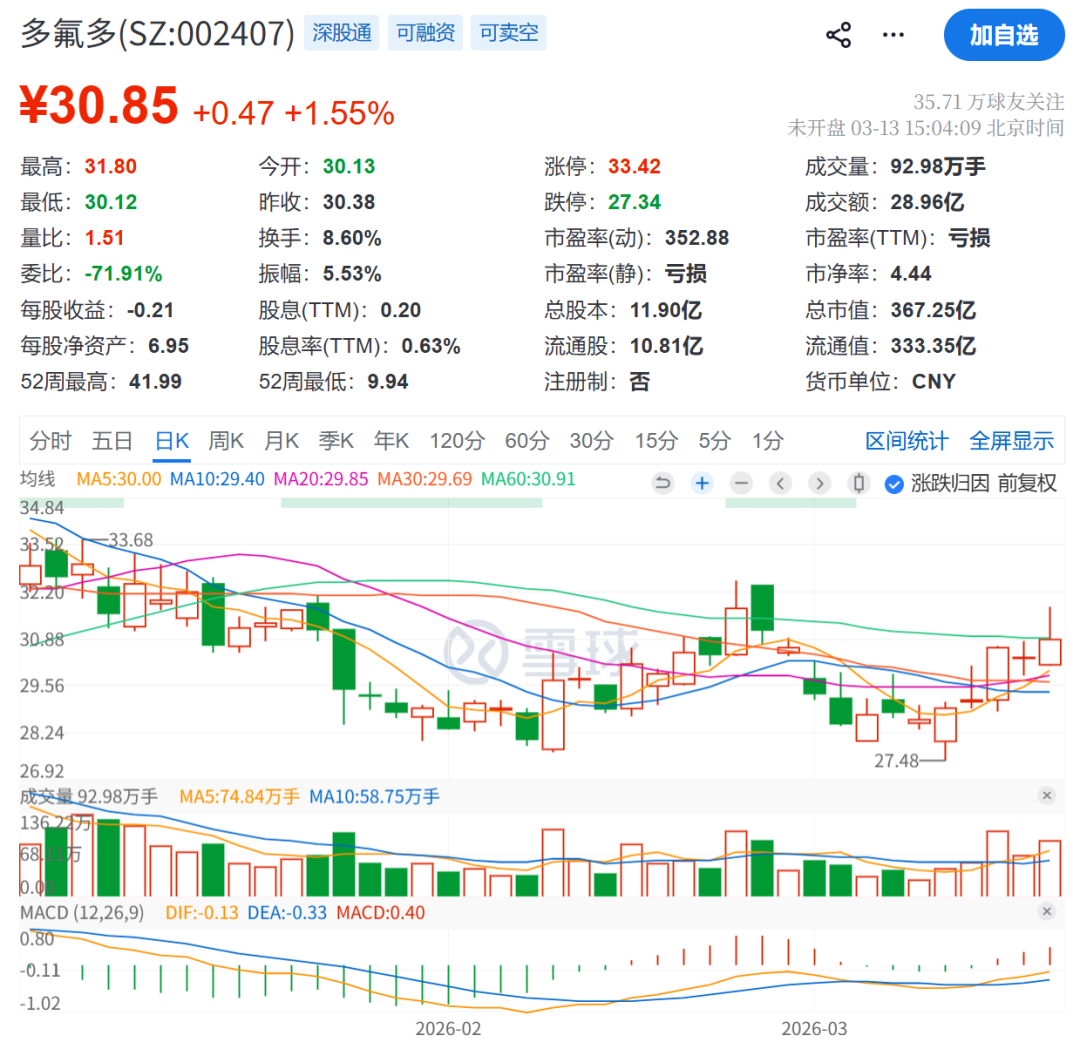Zoom in on the chart with plus icon
Viewport: 1080px width, 1056px height.
click(701, 483)
